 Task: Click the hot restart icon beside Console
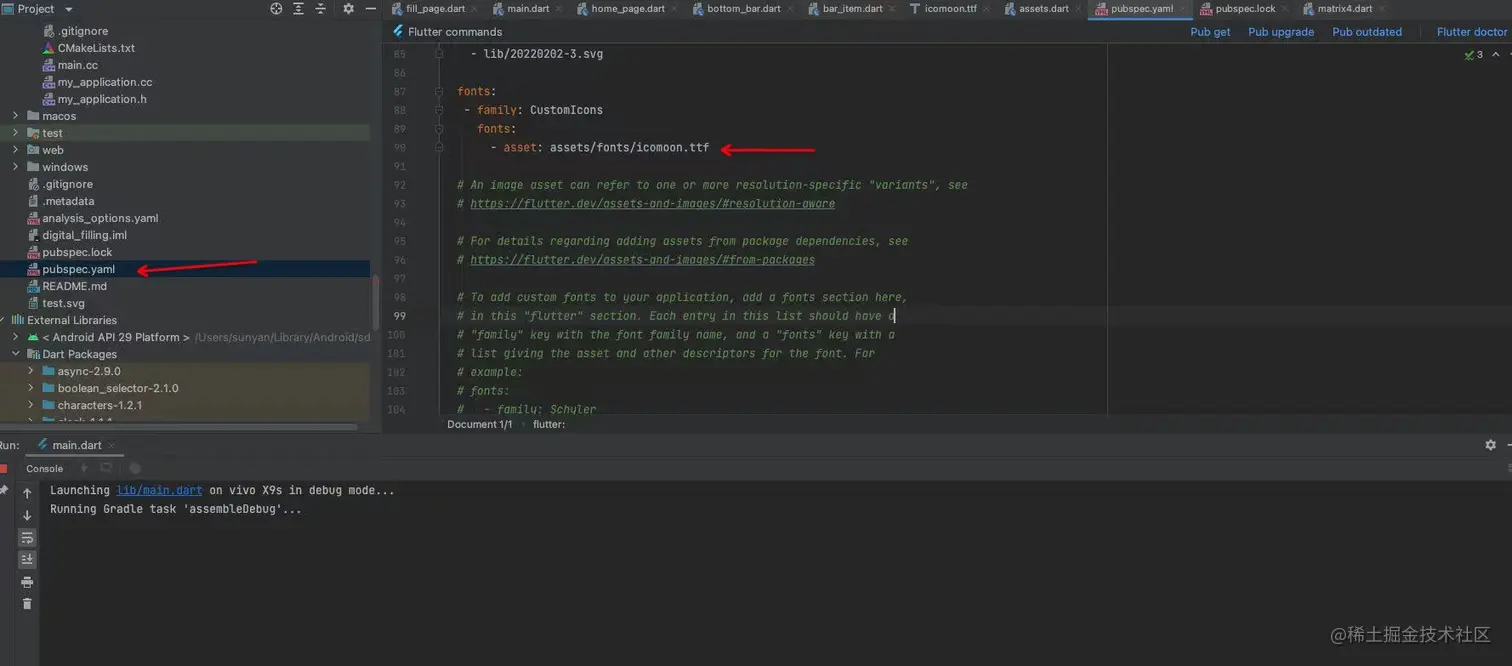(106, 468)
